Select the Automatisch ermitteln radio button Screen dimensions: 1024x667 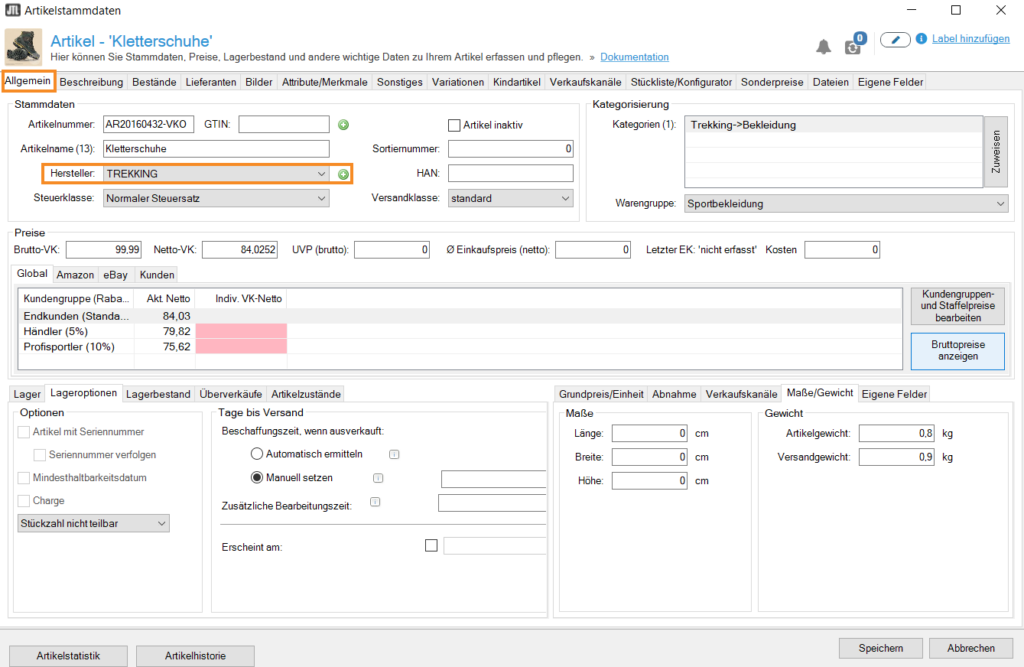point(257,454)
